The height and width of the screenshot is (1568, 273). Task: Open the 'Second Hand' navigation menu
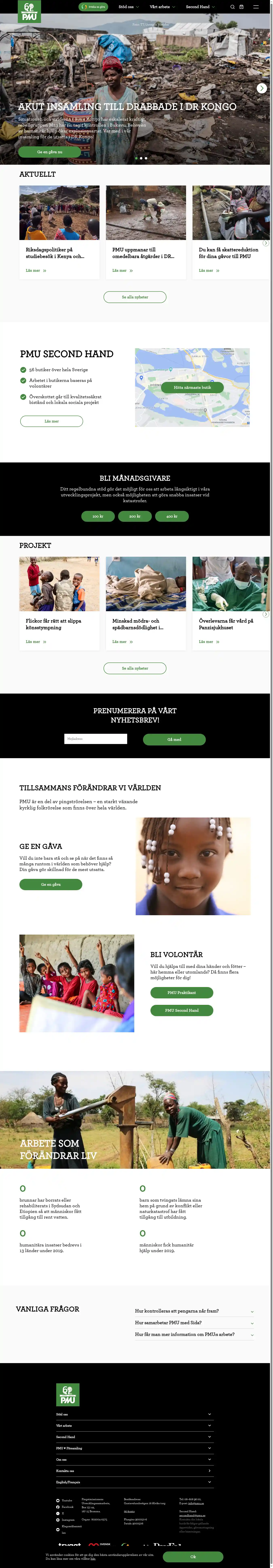(200, 7)
